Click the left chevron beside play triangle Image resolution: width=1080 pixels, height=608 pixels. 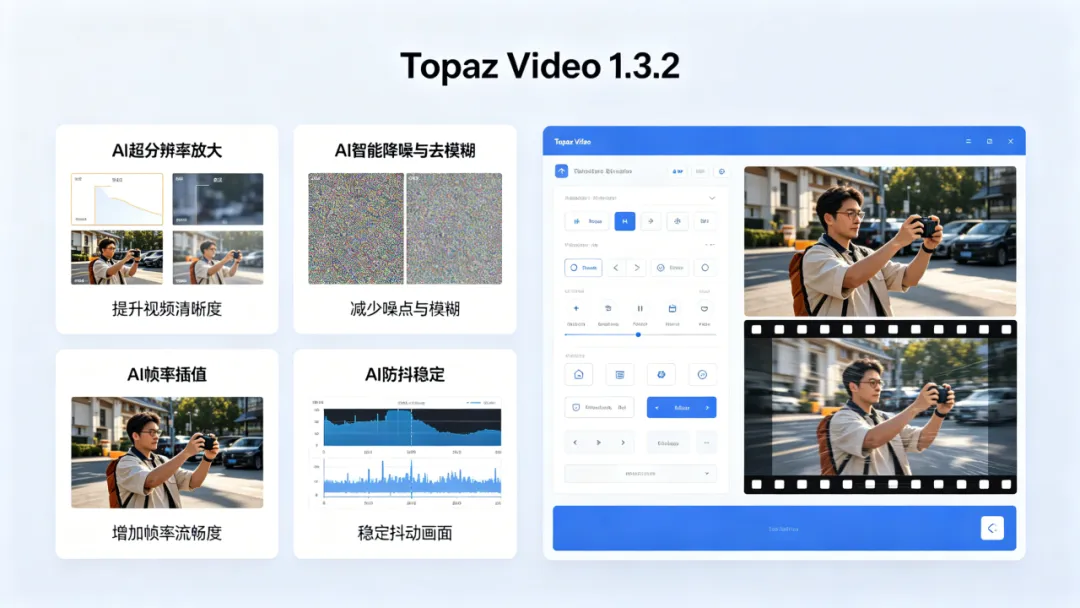(x=575, y=443)
